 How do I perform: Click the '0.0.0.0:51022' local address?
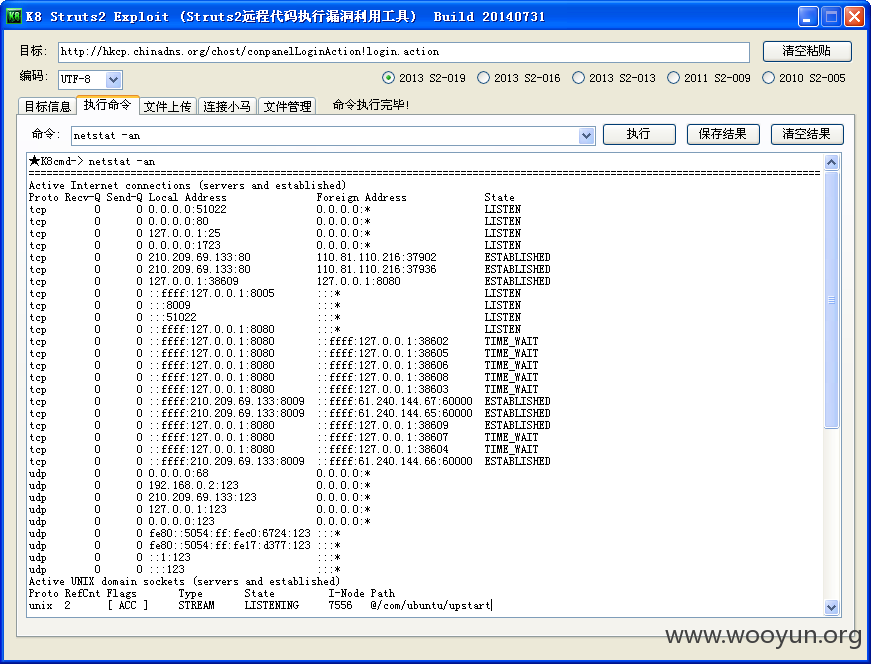click(187, 209)
